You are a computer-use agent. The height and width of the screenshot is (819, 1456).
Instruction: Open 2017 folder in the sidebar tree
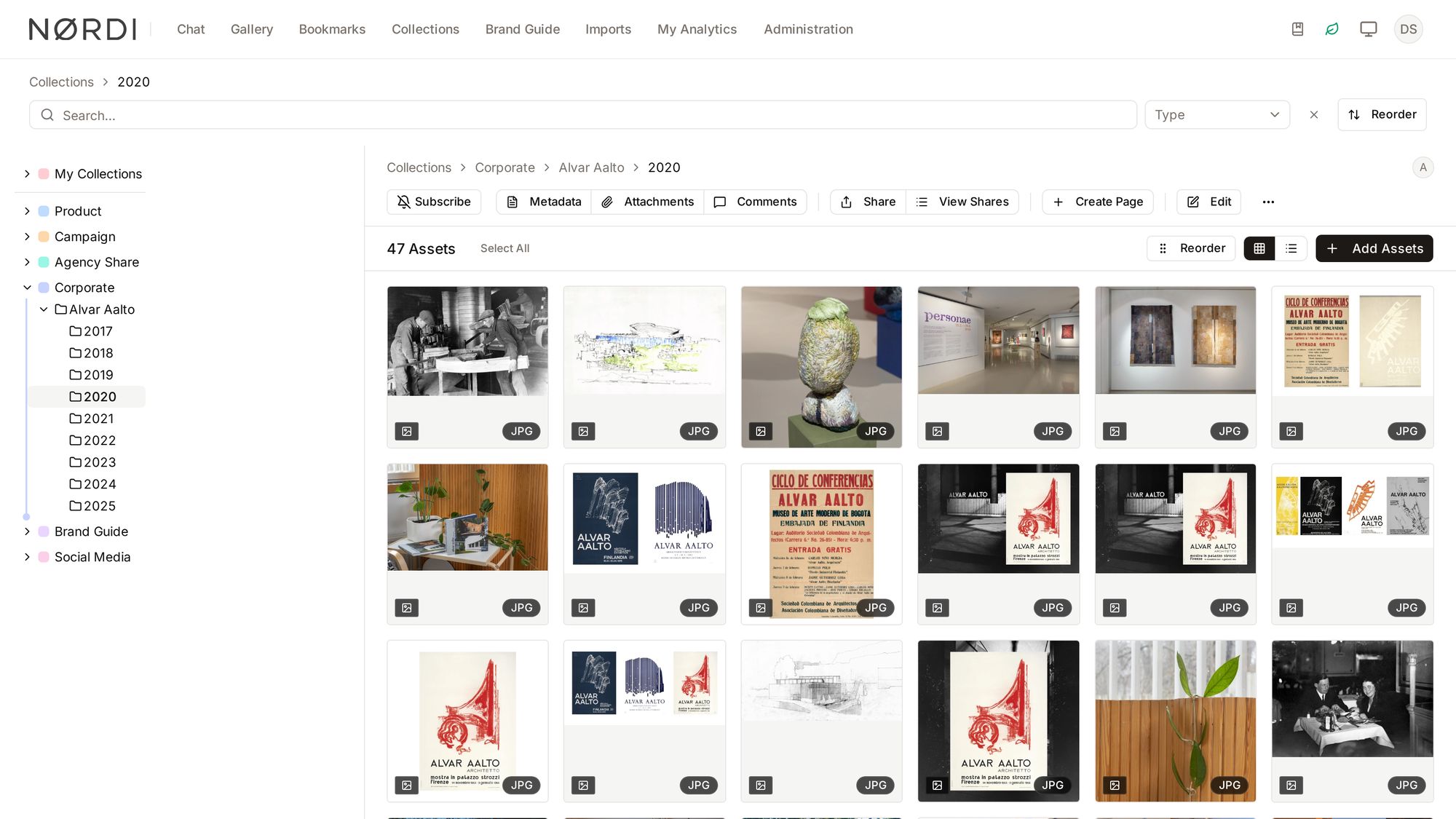pyautogui.click(x=91, y=331)
